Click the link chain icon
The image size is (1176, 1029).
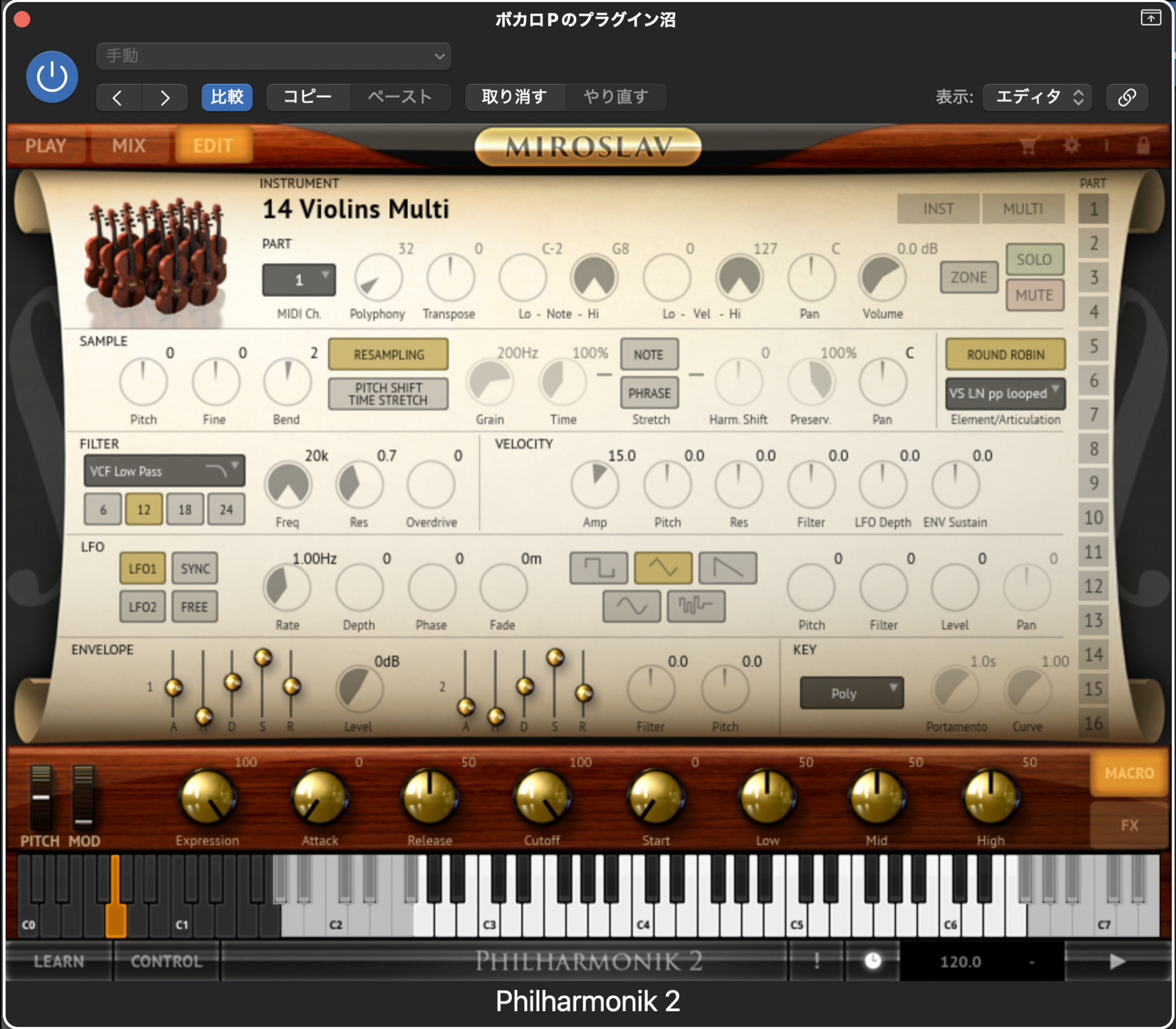point(1127,97)
